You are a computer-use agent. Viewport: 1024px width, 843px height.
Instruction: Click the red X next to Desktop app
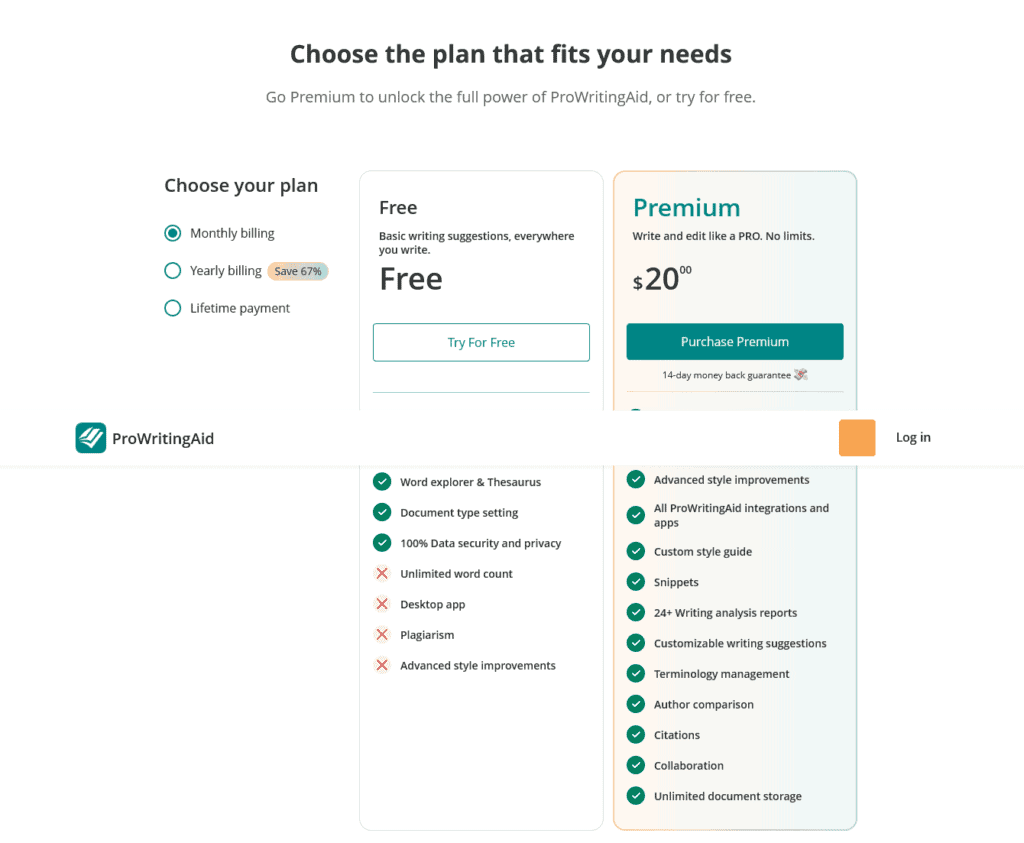[381, 604]
